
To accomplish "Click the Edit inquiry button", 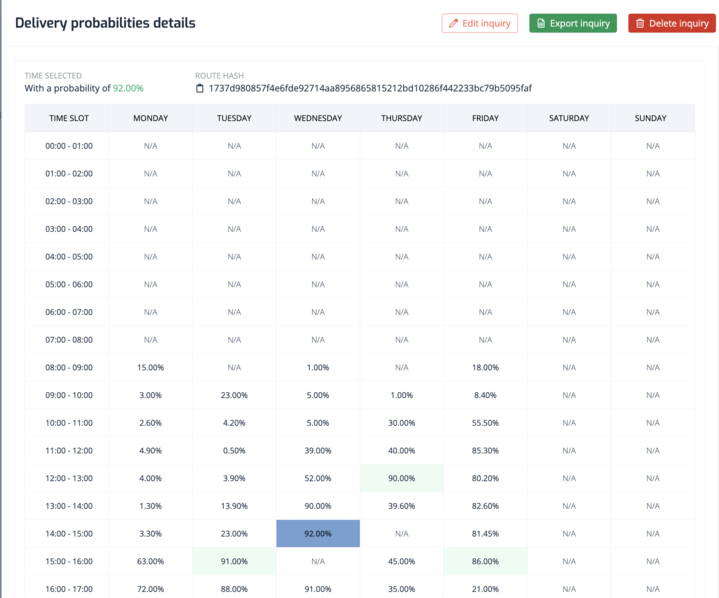I will point(480,23).
